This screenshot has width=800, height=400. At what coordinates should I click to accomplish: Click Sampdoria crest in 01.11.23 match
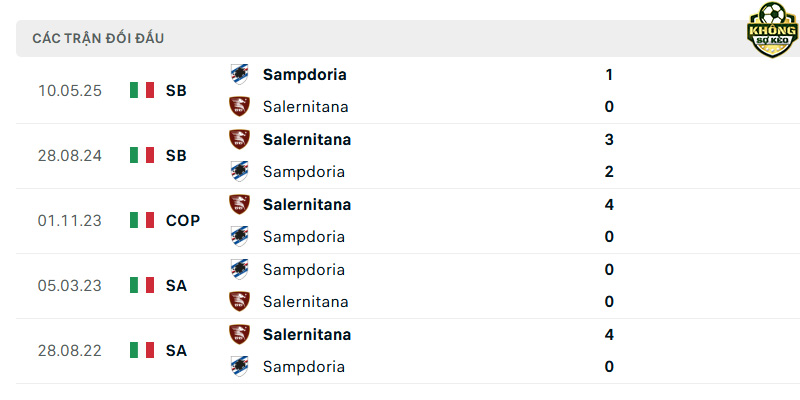coord(239,236)
